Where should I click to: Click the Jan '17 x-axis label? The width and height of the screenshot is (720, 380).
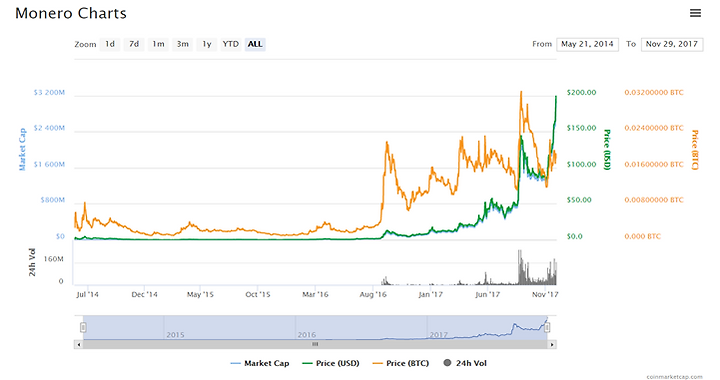(x=430, y=294)
